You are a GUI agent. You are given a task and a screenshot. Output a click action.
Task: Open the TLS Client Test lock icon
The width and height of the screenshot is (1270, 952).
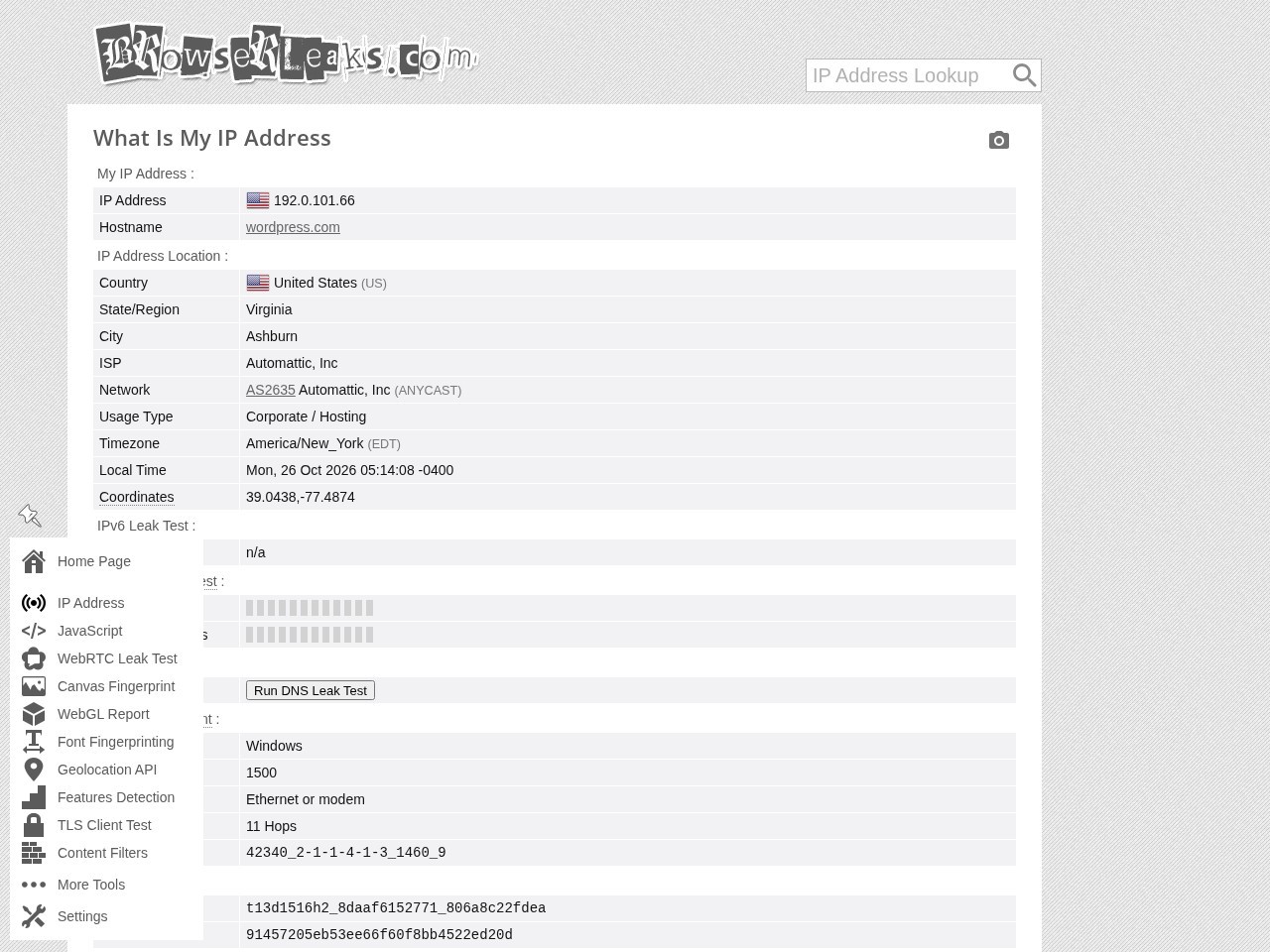[34, 825]
